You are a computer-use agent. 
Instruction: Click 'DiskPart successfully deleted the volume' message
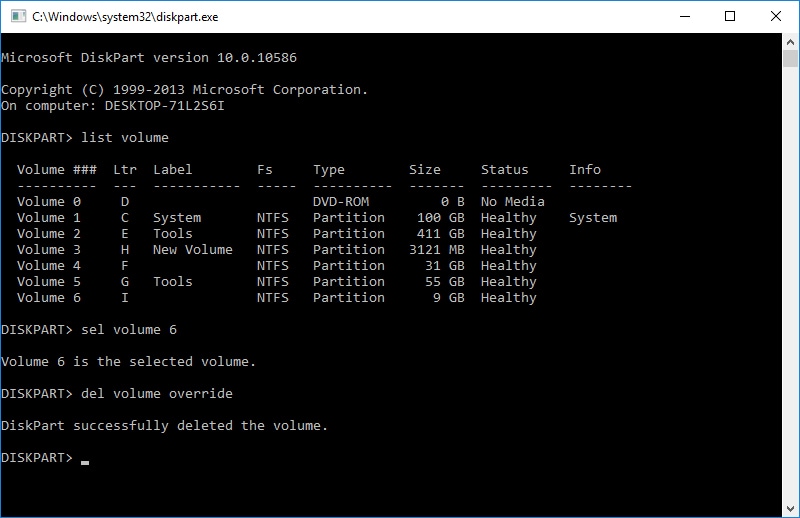[165, 426]
